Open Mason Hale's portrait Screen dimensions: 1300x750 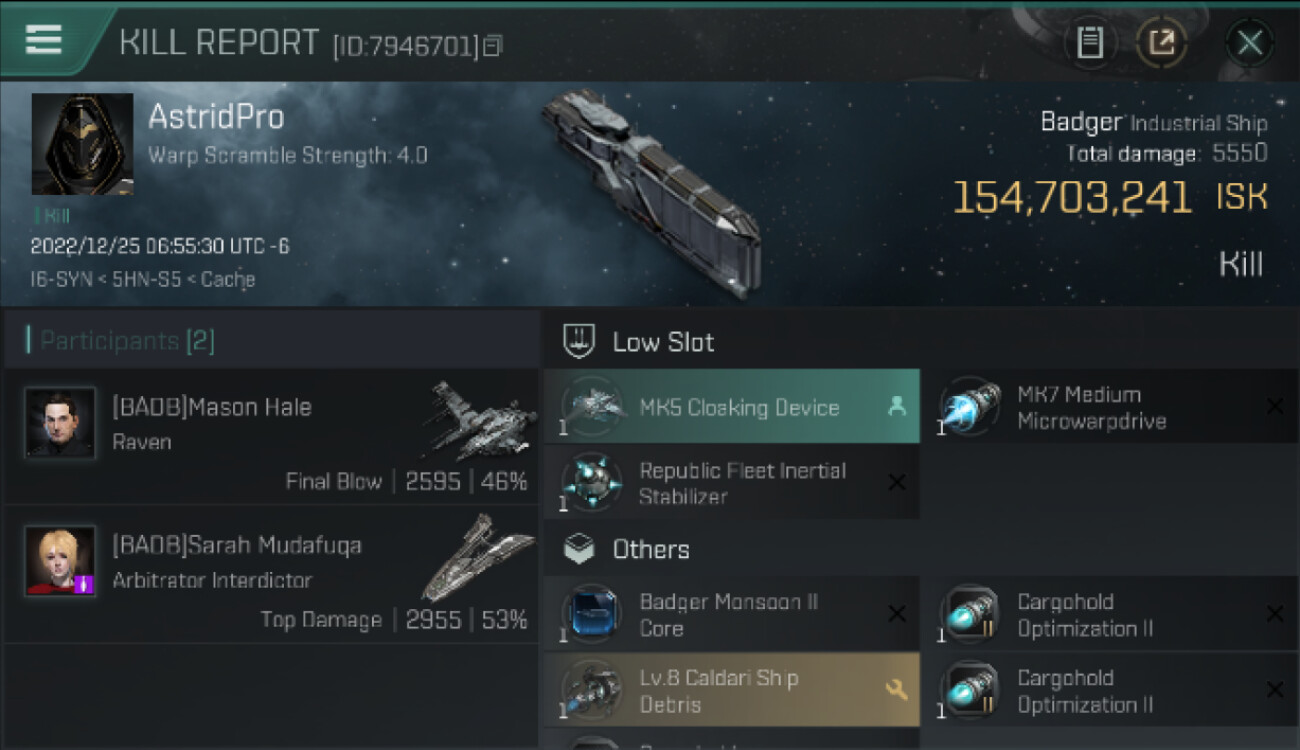coord(60,423)
